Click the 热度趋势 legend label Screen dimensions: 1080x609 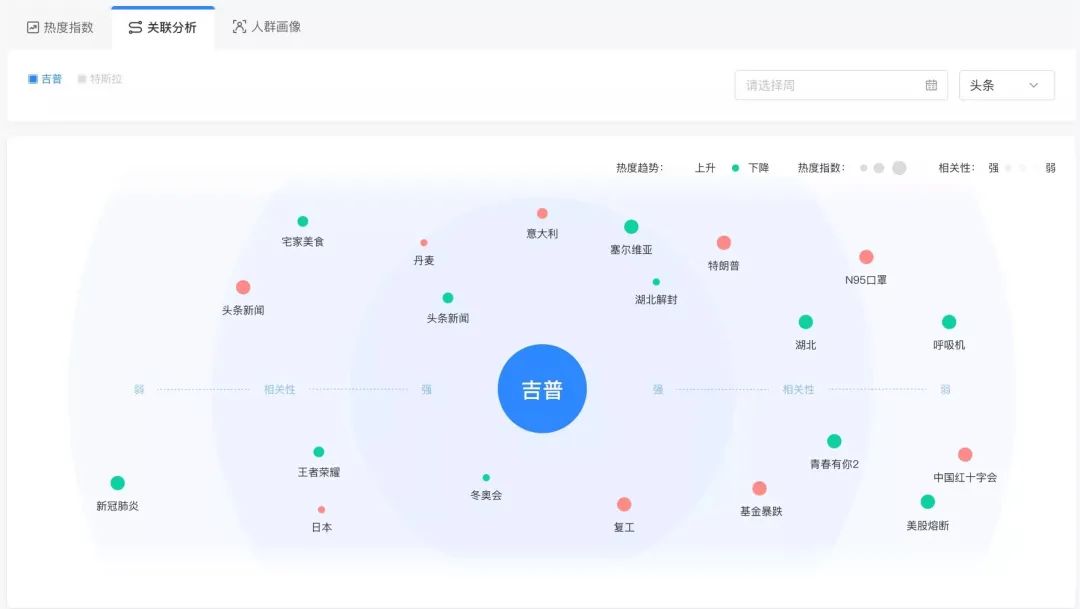click(x=639, y=168)
